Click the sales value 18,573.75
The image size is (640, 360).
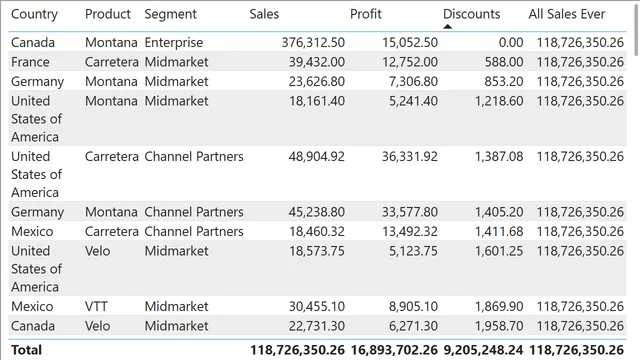317,251
